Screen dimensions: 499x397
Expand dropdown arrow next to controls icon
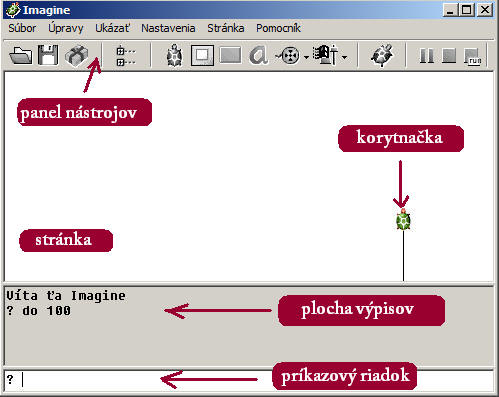[345, 58]
